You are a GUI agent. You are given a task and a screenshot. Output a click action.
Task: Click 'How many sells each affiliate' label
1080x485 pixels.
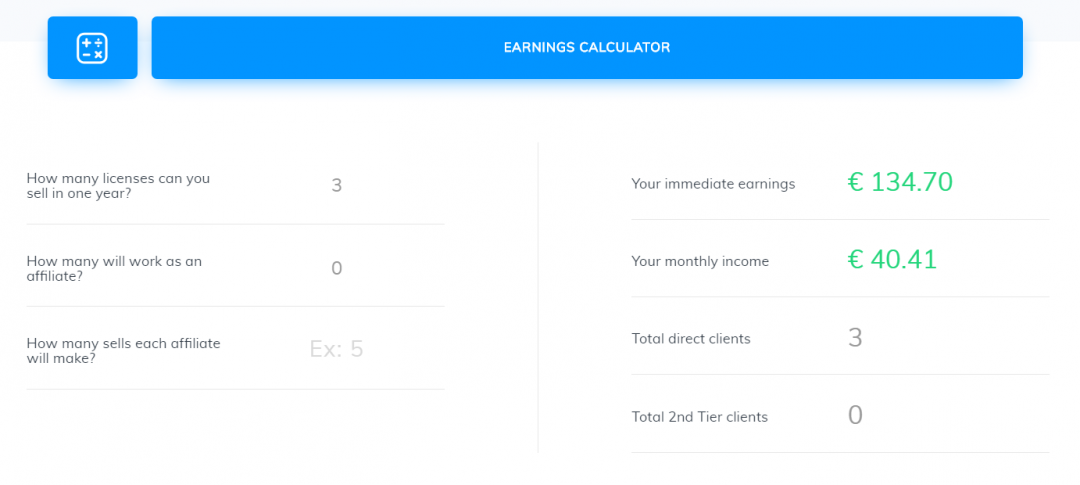[123, 350]
